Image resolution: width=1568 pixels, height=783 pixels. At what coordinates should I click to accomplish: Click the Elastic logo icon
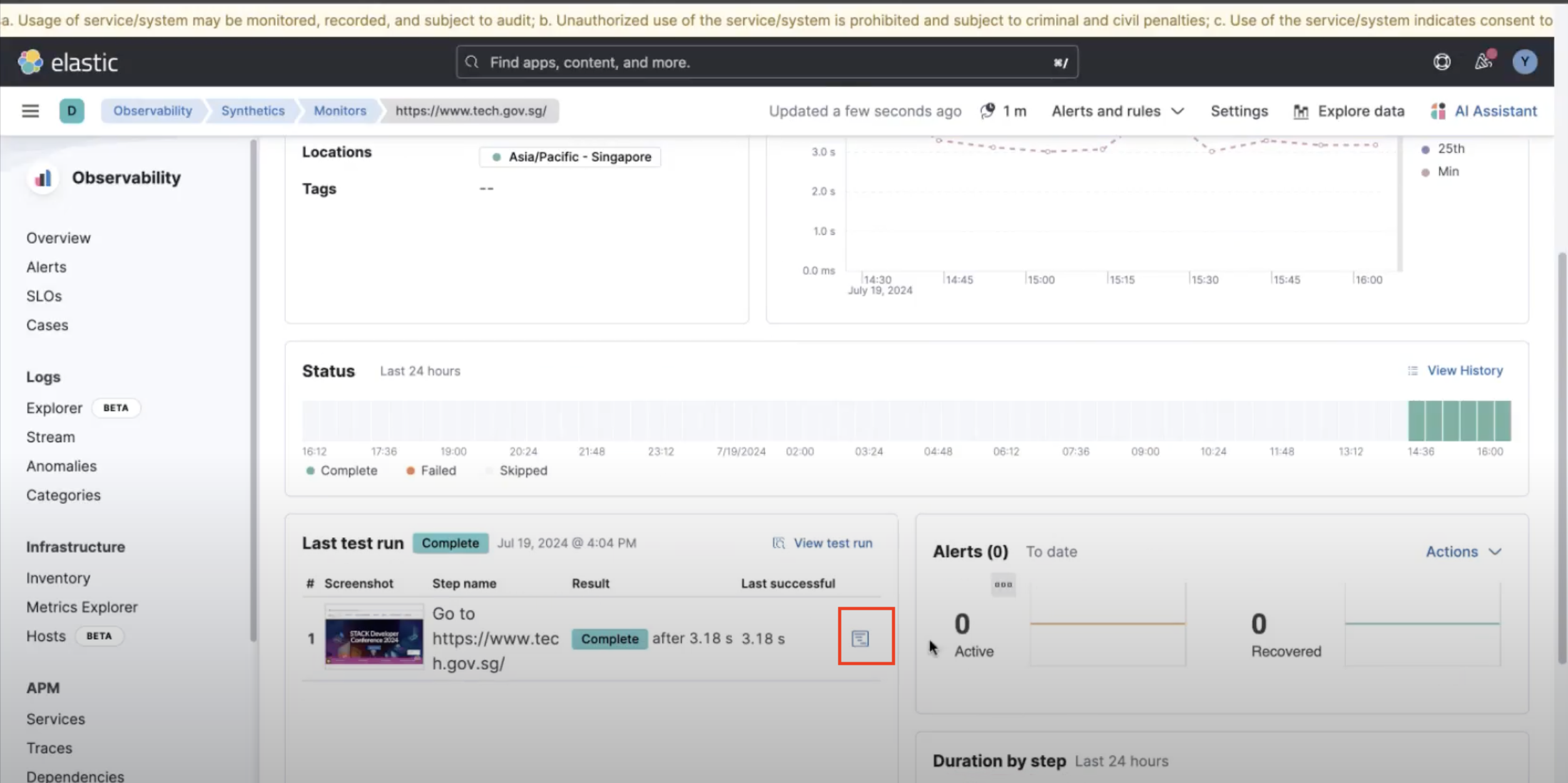pos(30,62)
